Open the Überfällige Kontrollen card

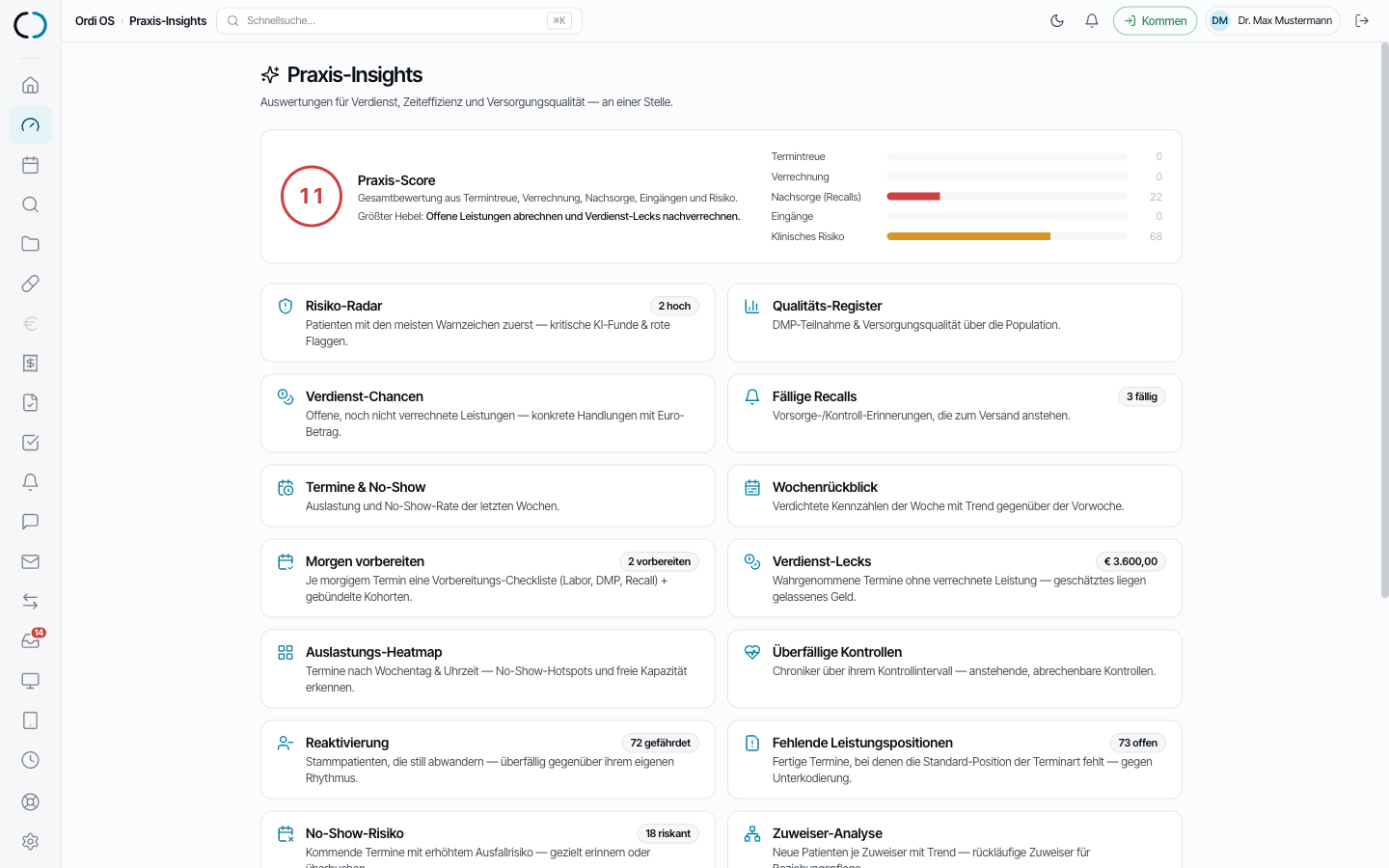(955, 668)
